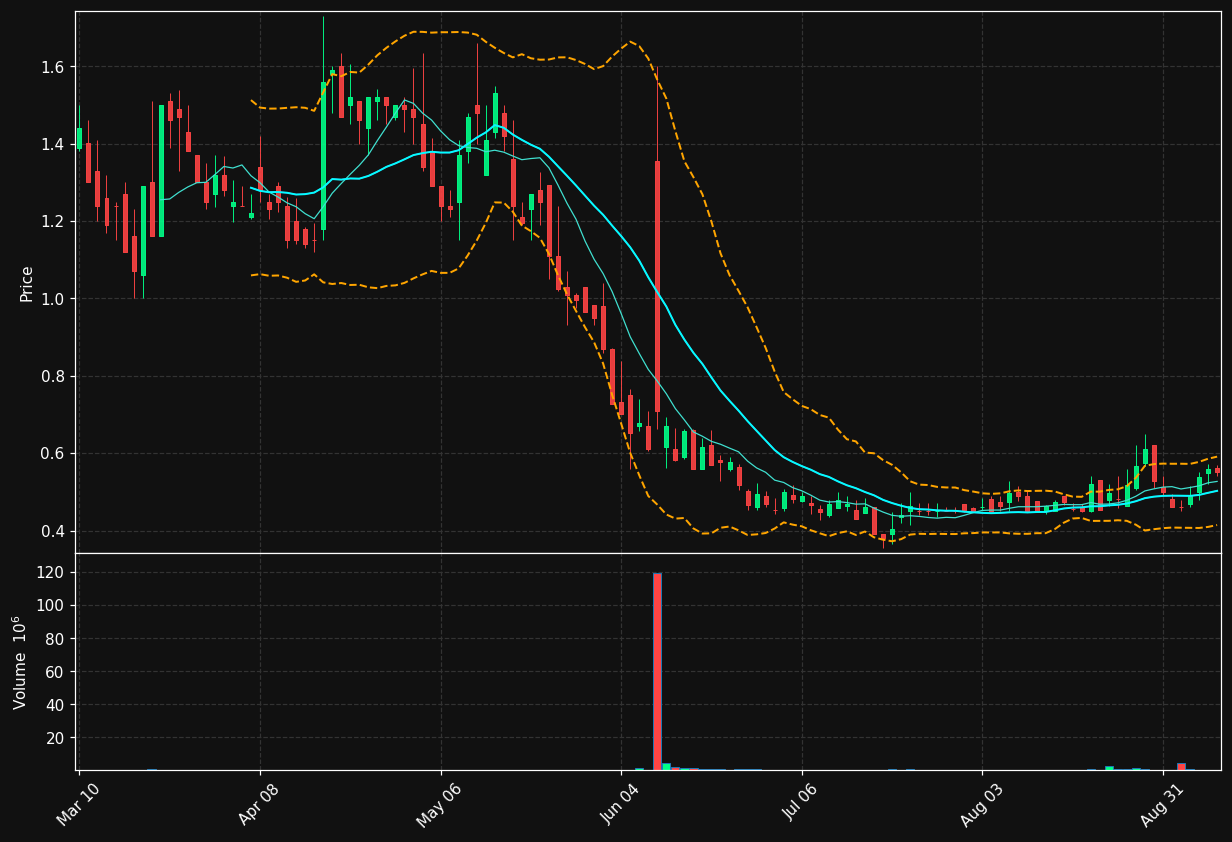Click the 60 volume axis value

(x=55, y=671)
